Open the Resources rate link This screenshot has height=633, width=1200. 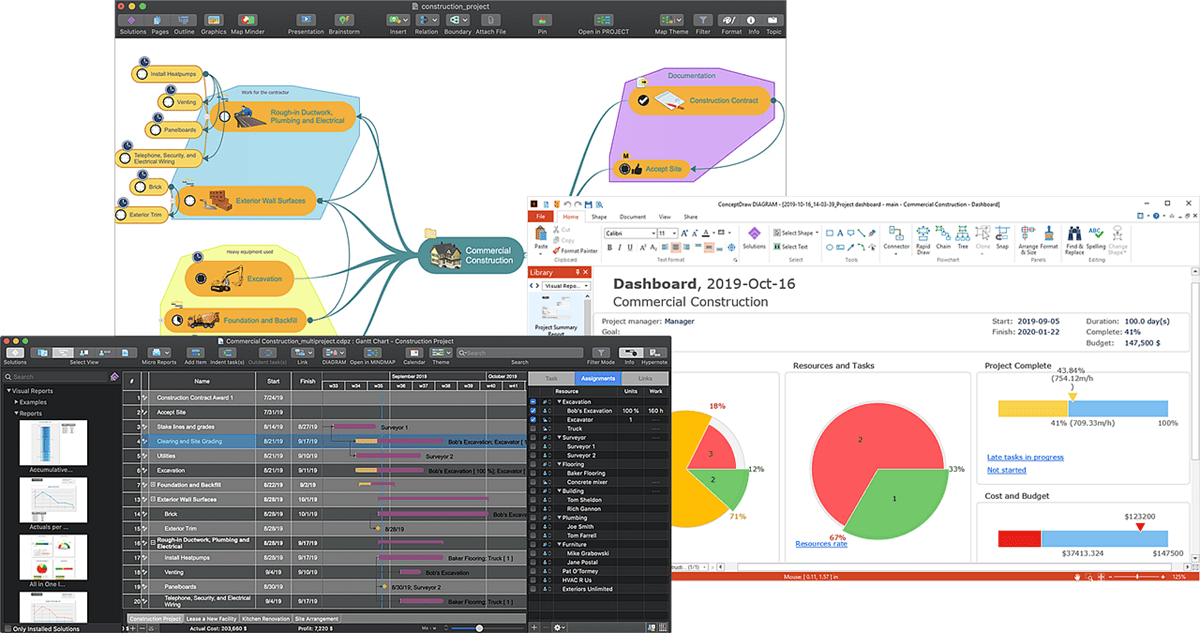pos(821,543)
